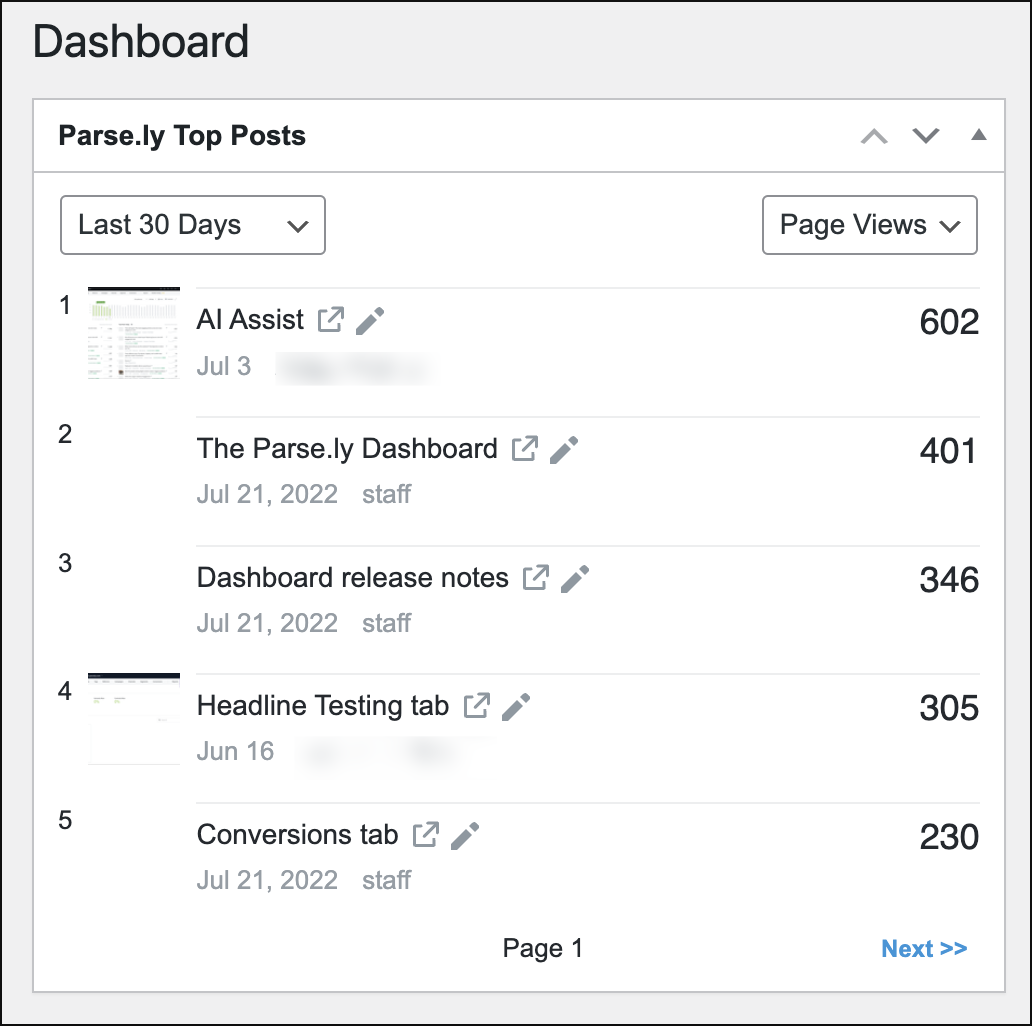
Task: Click staff author under The Parse.ly Dashboard
Action: [386, 494]
